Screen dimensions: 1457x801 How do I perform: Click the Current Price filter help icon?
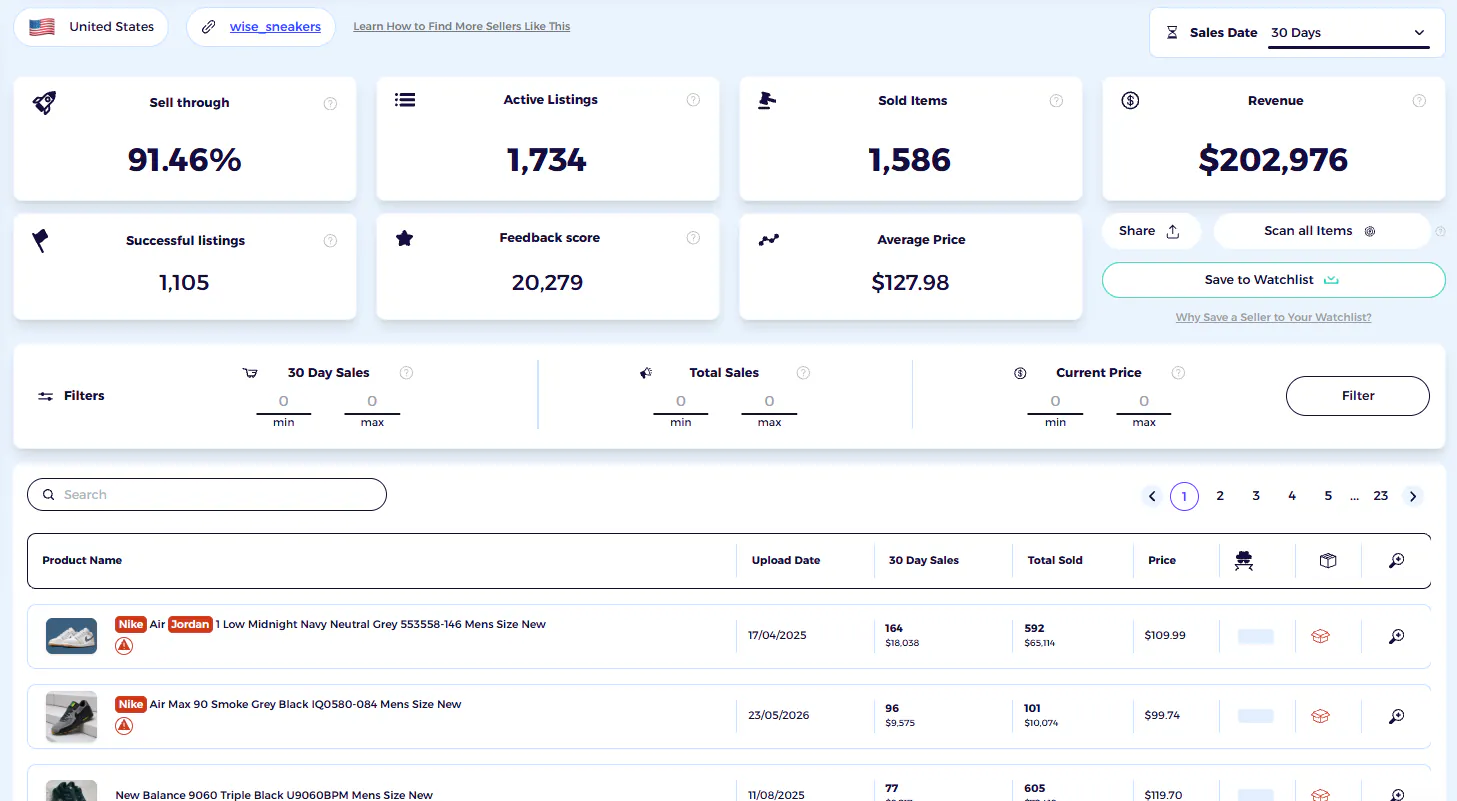[x=1179, y=373]
